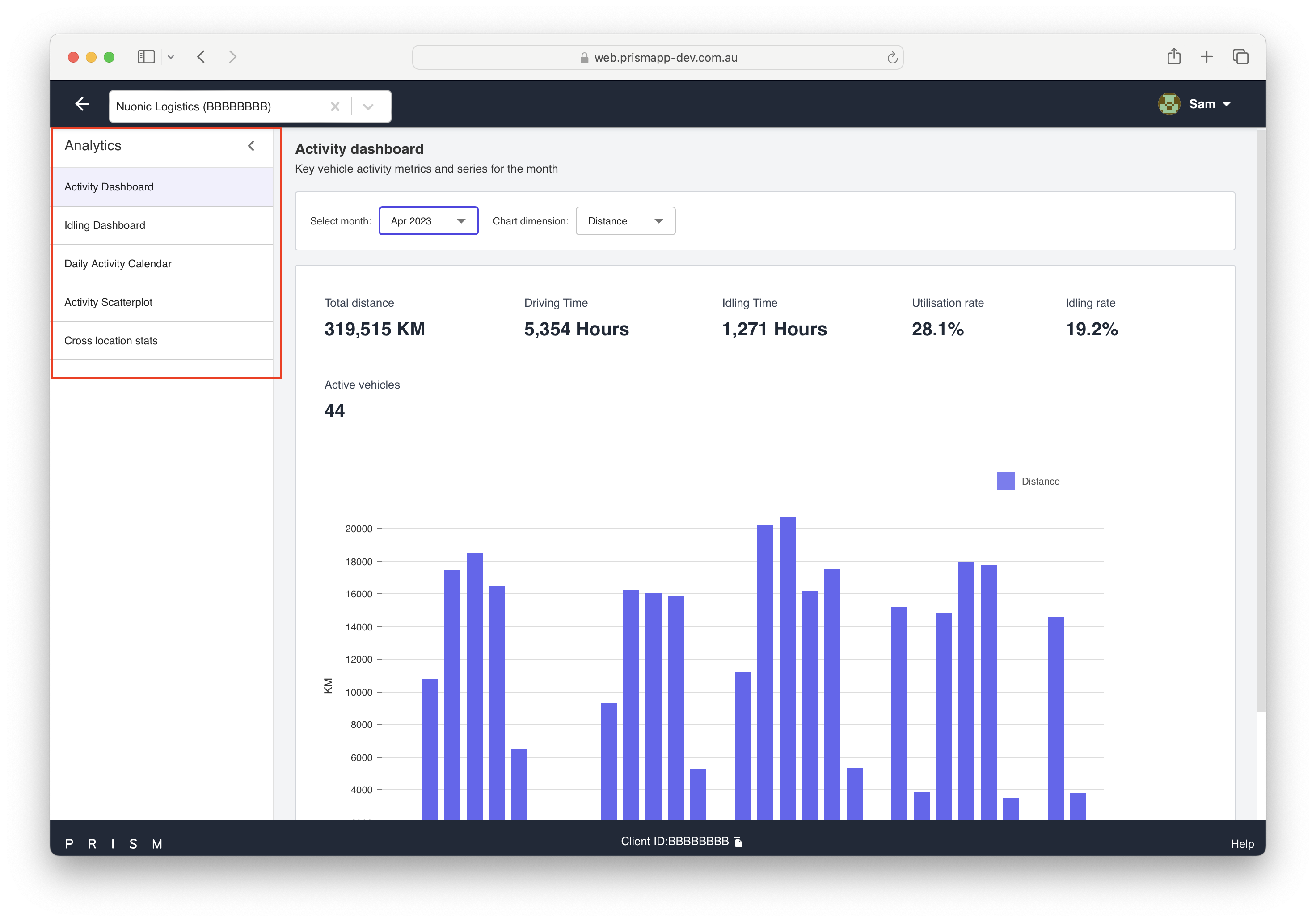Screen dimensions: 1316x922
Task: Open the Sam user menu arrow
Action: [1227, 104]
